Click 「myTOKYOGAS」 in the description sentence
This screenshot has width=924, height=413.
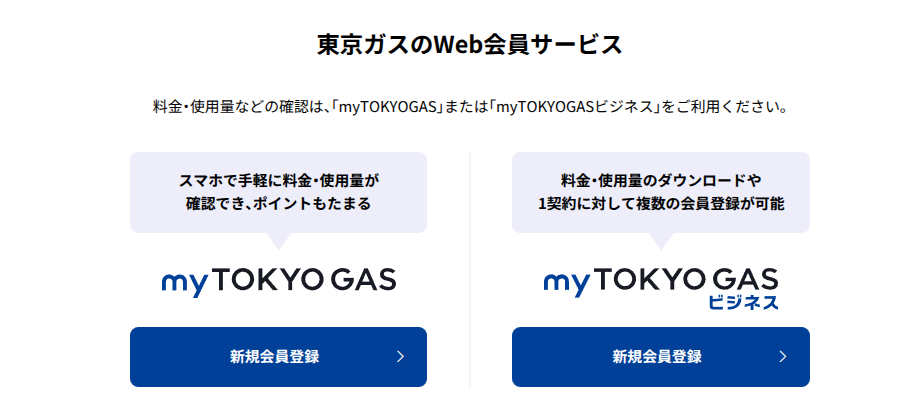391,106
